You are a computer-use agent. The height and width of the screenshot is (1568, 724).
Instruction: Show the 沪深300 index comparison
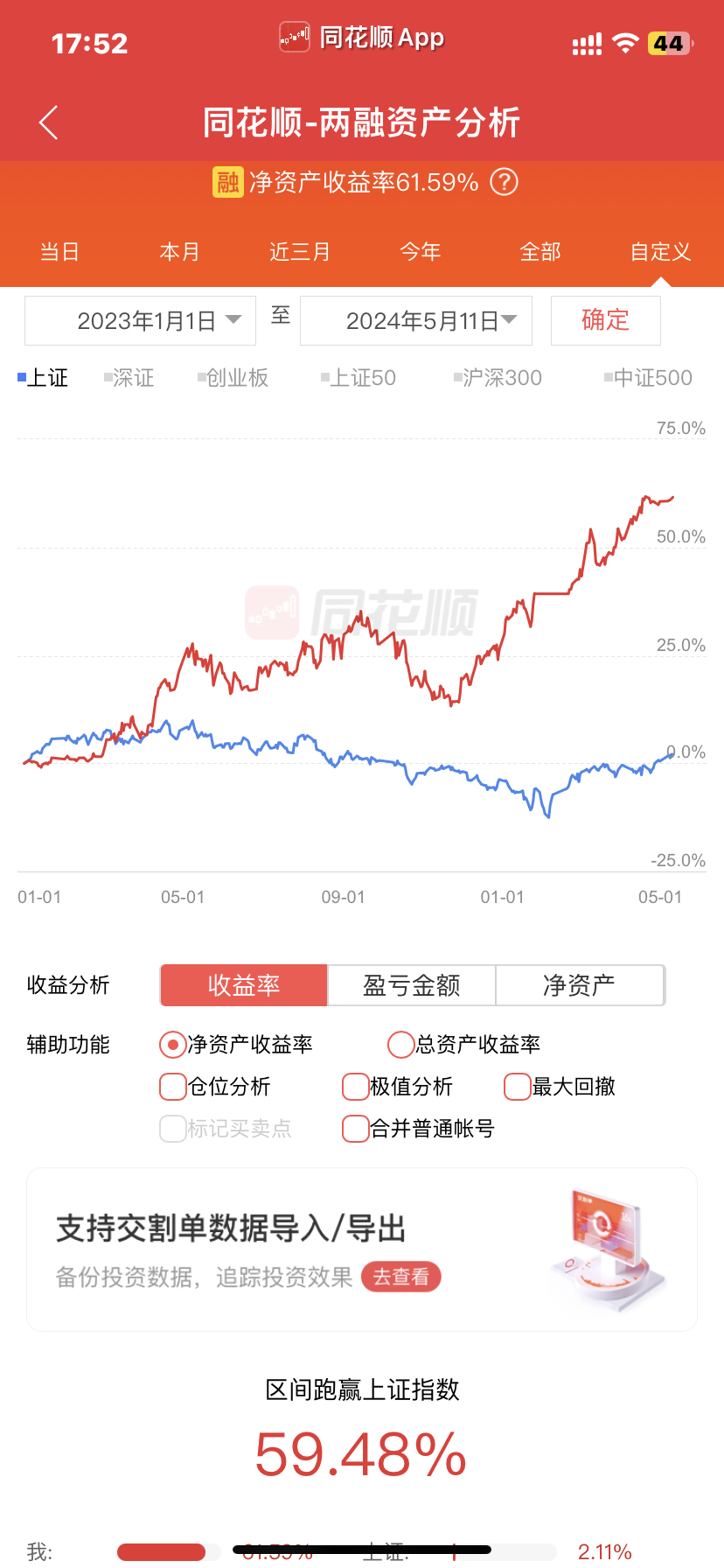tap(498, 378)
